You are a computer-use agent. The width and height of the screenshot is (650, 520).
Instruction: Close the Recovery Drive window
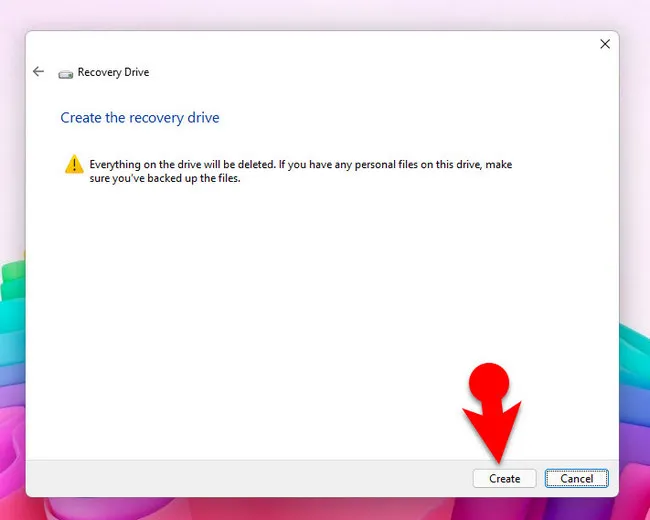pos(604,44)
